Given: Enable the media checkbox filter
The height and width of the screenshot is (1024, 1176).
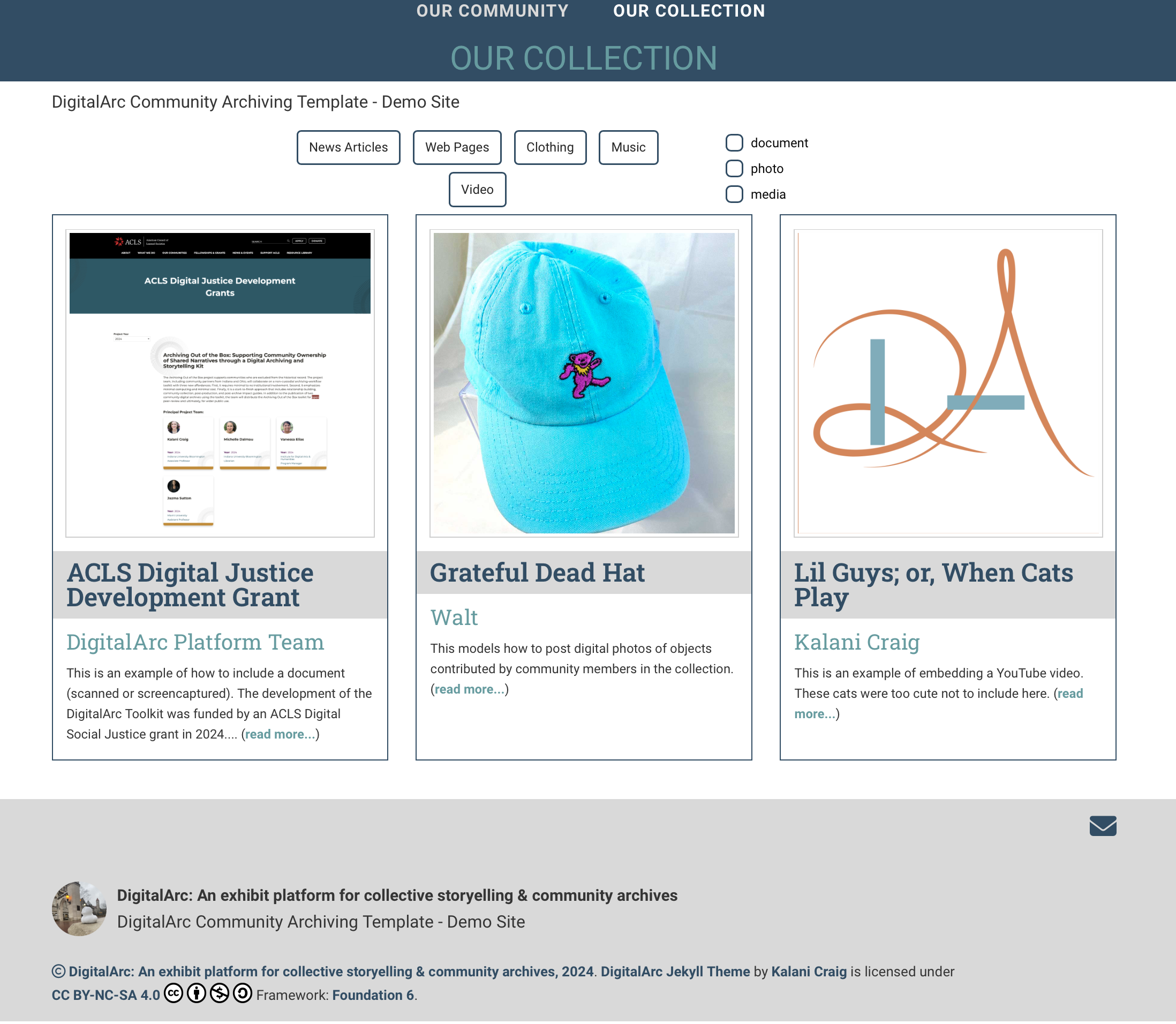Looking at the screenshot, I should pos(734,193).
